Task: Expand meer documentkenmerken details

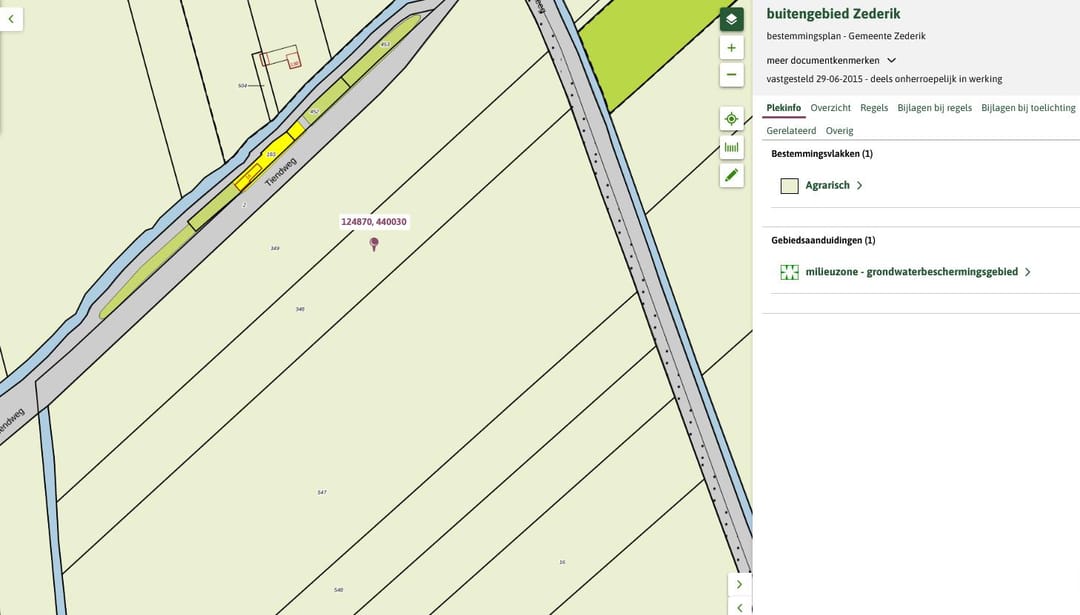Action: 891,60
